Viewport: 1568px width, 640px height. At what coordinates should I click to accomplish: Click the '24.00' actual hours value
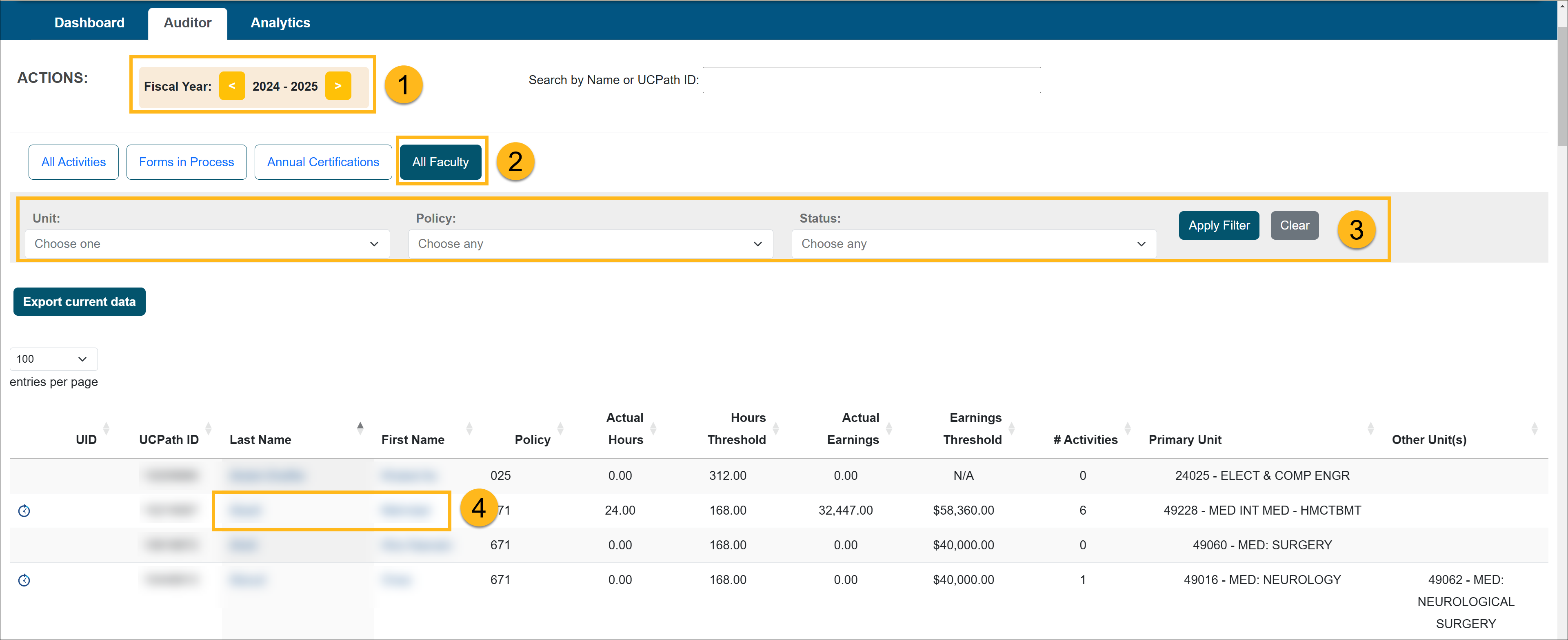pos(620,510)
